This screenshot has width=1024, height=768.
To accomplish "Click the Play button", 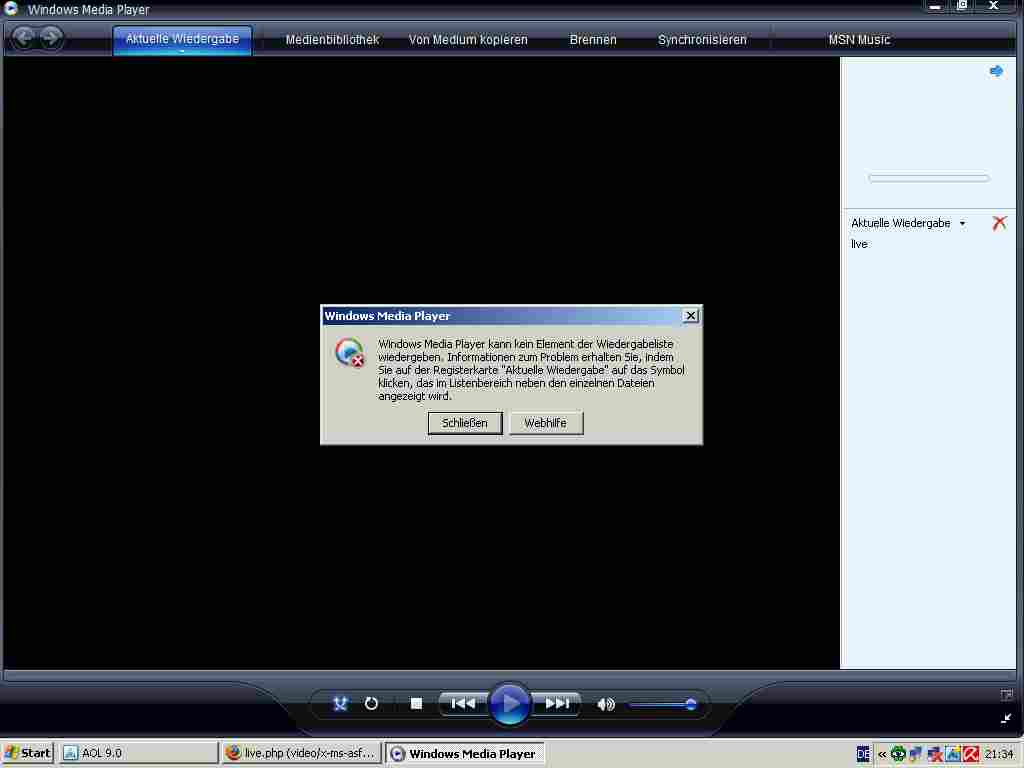I will click(509, 703).
